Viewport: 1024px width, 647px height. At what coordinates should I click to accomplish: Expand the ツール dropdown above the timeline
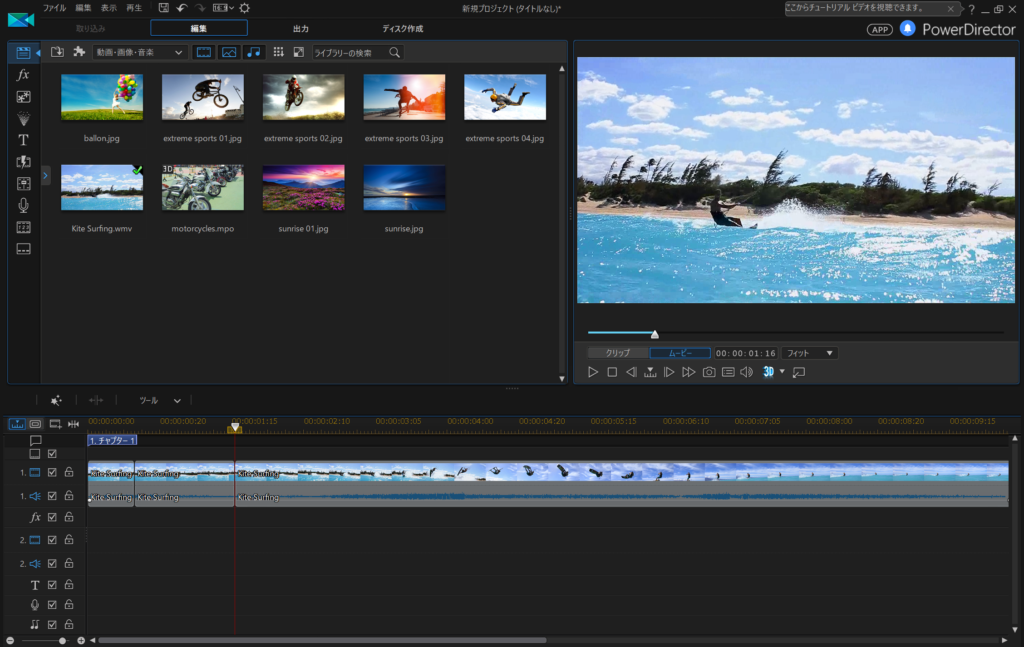[160, 400]
